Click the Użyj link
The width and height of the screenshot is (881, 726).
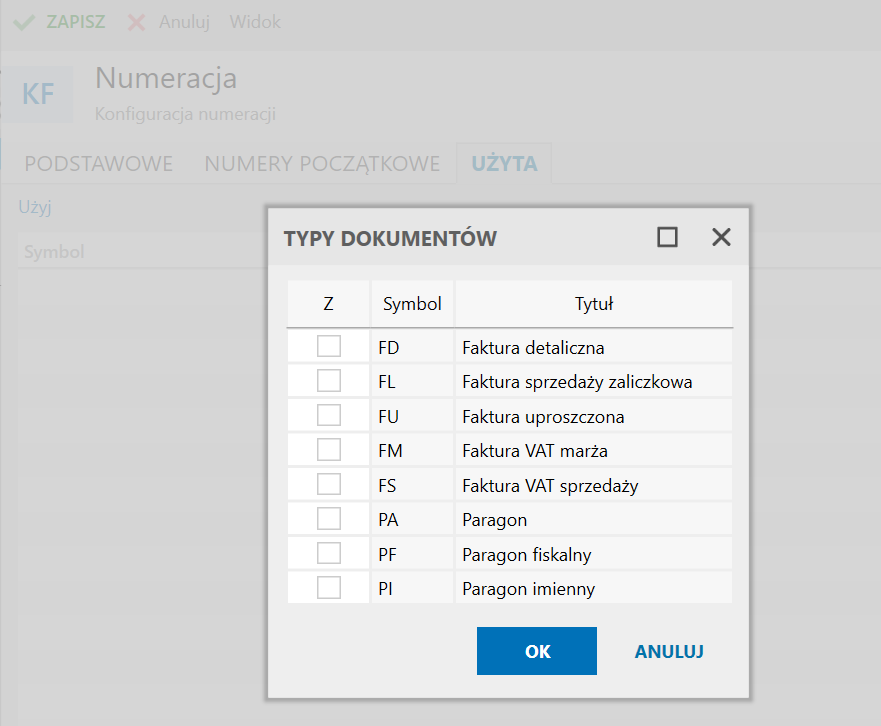click(x=35, y=208)
